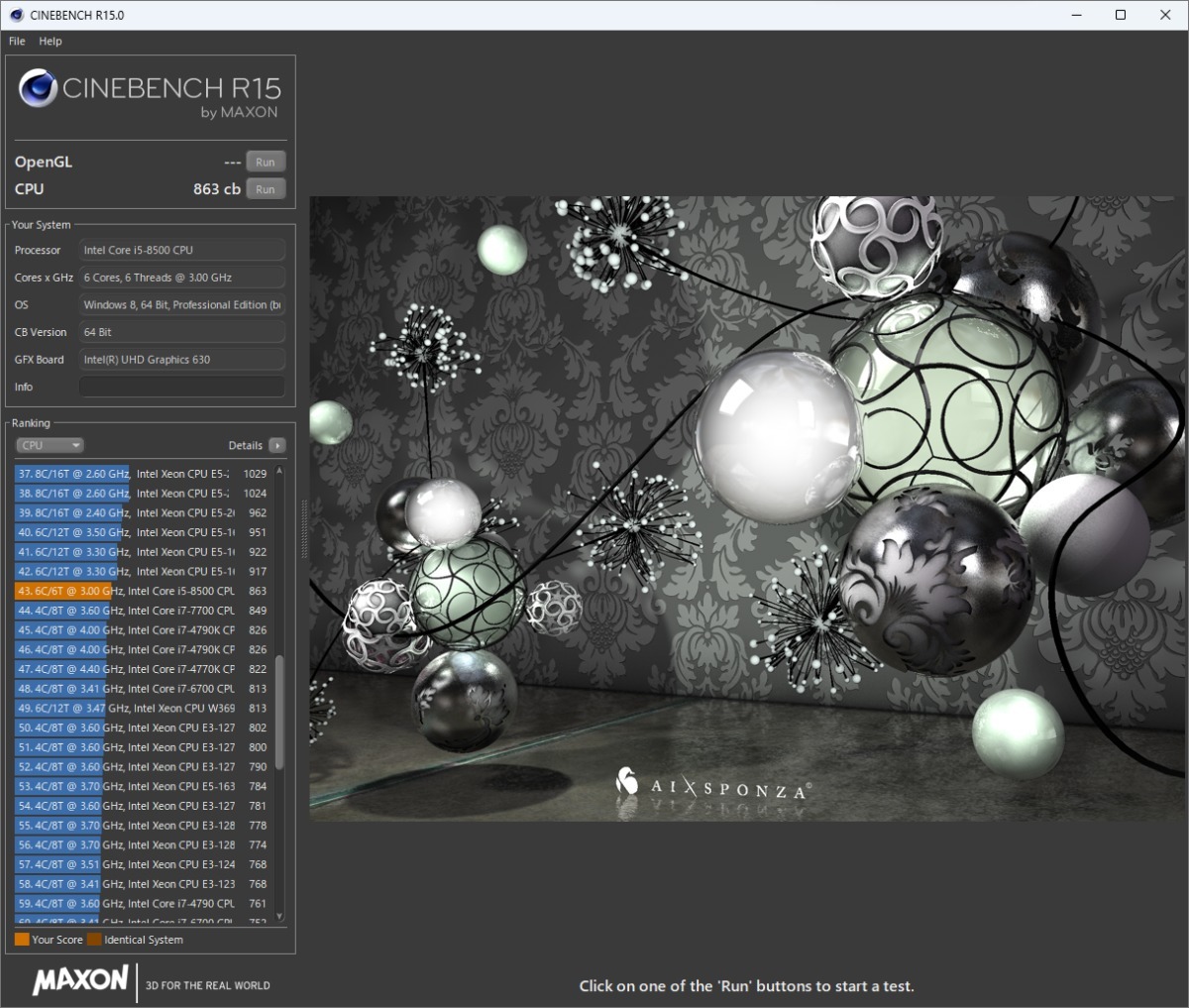Select rank 48 Core i7-6700 row
The image size is (1189, 1008).
point(143,689)
